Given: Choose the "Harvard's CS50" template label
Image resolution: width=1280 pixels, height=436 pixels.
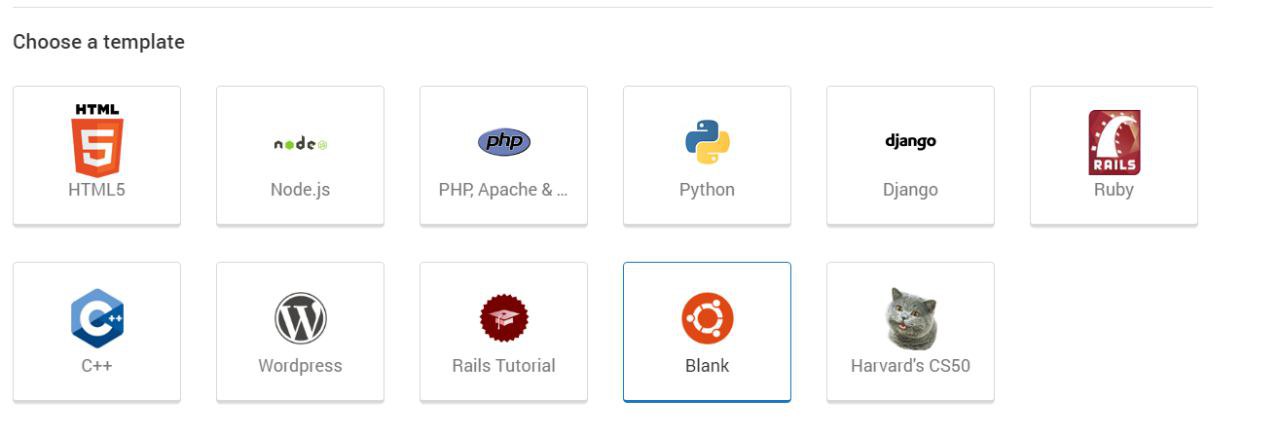Looking at the screenshot, I should 910,366.
